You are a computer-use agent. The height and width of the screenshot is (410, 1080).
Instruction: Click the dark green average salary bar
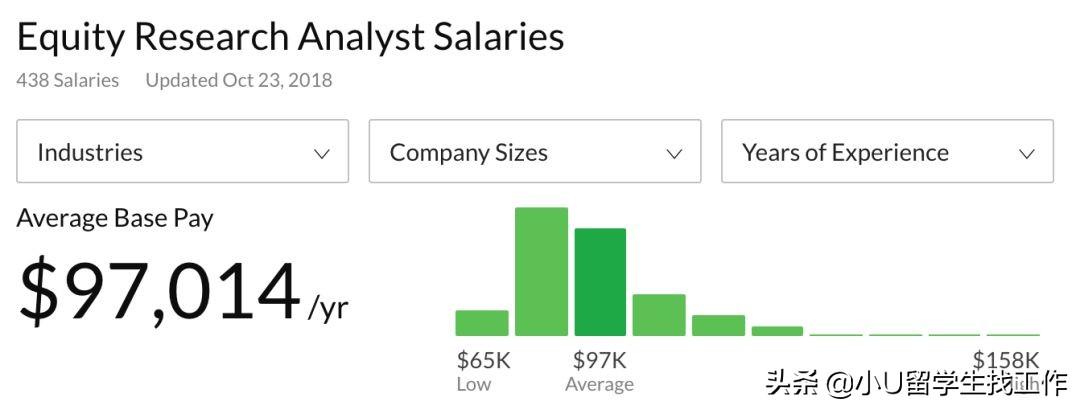(x=600, y=282)
